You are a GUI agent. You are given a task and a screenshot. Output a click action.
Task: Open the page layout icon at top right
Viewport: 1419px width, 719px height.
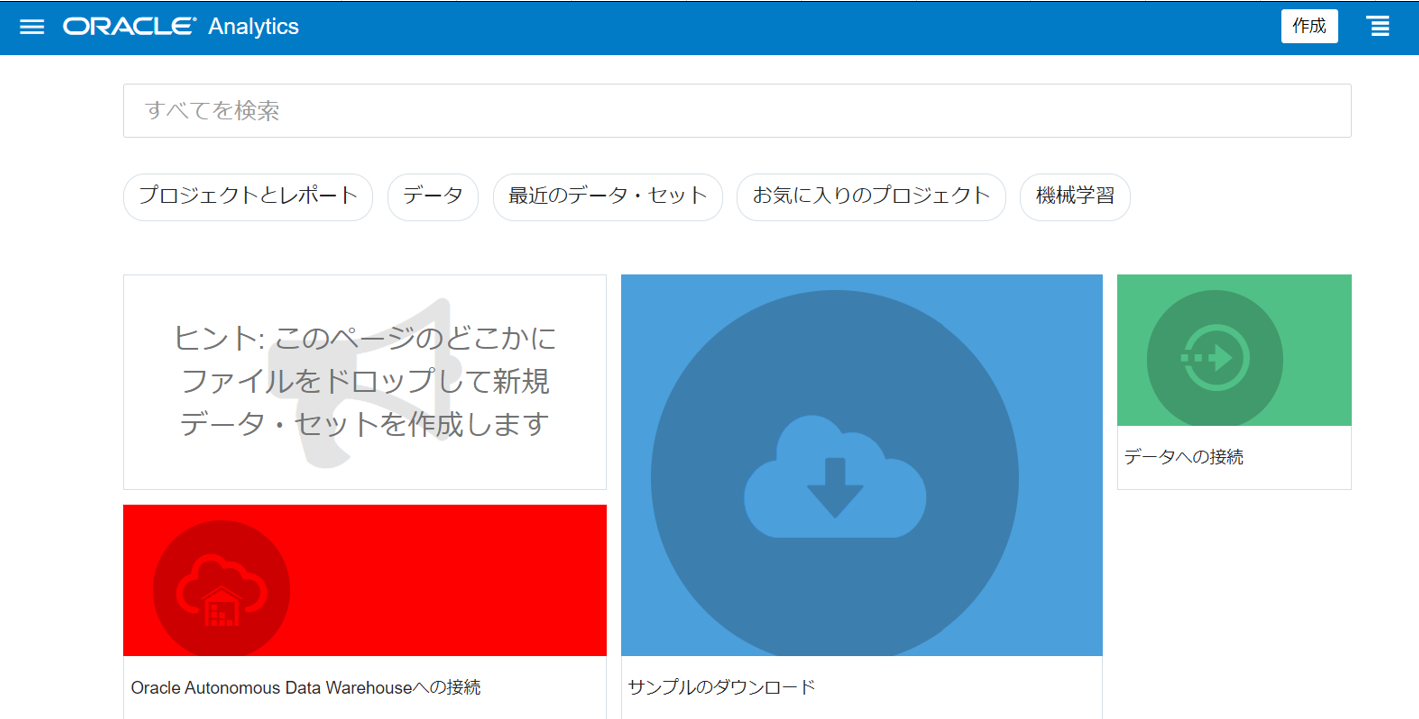[x=1380, y=26]
